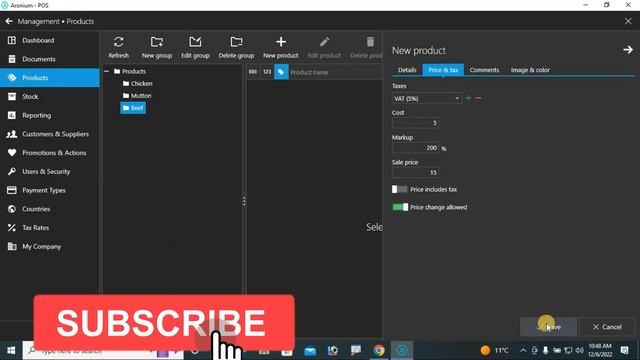Toggle Price includes tax switch
The width and height of the screenshot is (640, 360).
[x=400, y=189]
